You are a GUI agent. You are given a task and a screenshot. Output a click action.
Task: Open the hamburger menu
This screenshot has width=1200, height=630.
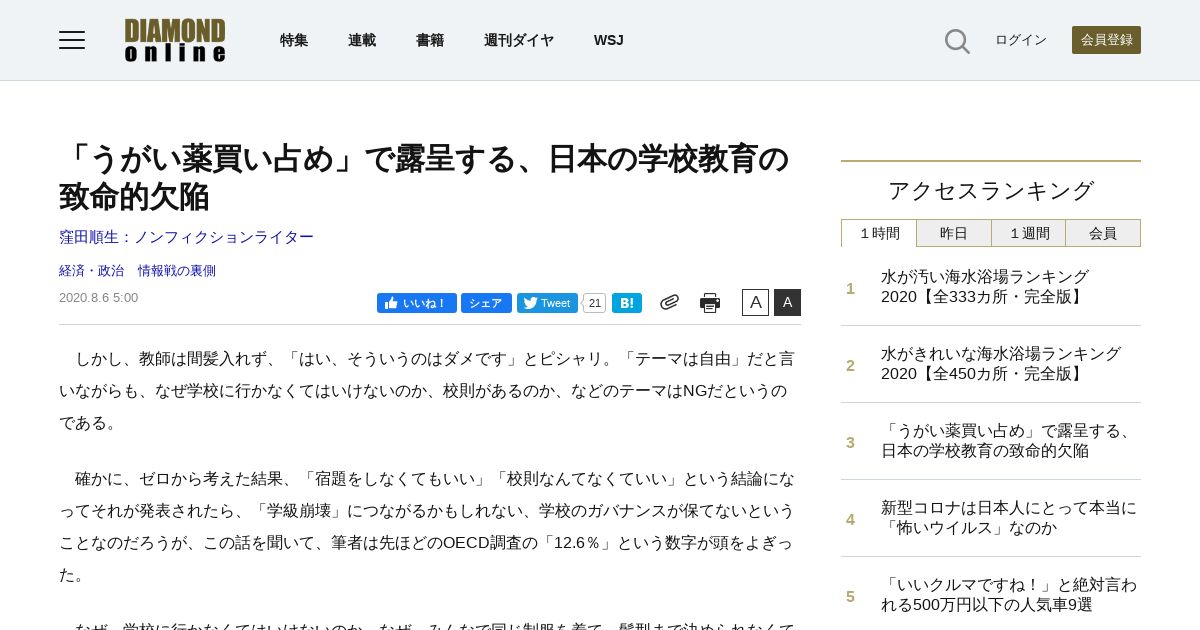pyautogui.click(x=72, y=40)
